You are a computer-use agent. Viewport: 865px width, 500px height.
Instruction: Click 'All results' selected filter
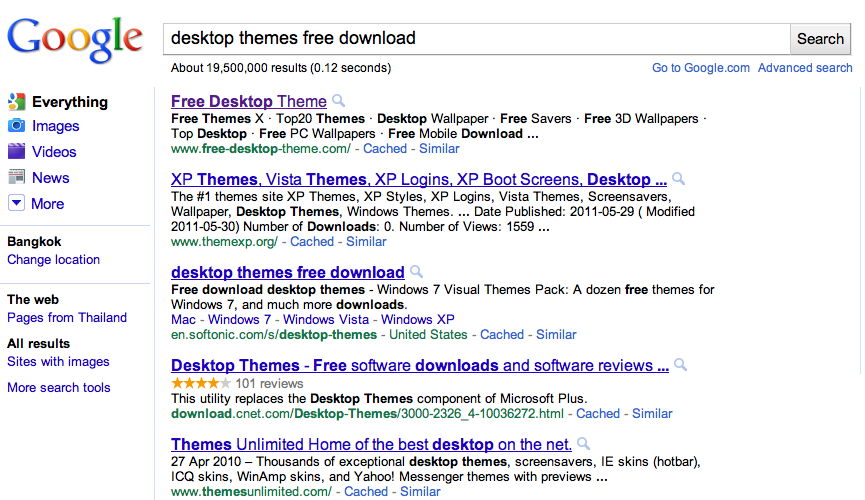pyautogui.click(x=39, y=344)
